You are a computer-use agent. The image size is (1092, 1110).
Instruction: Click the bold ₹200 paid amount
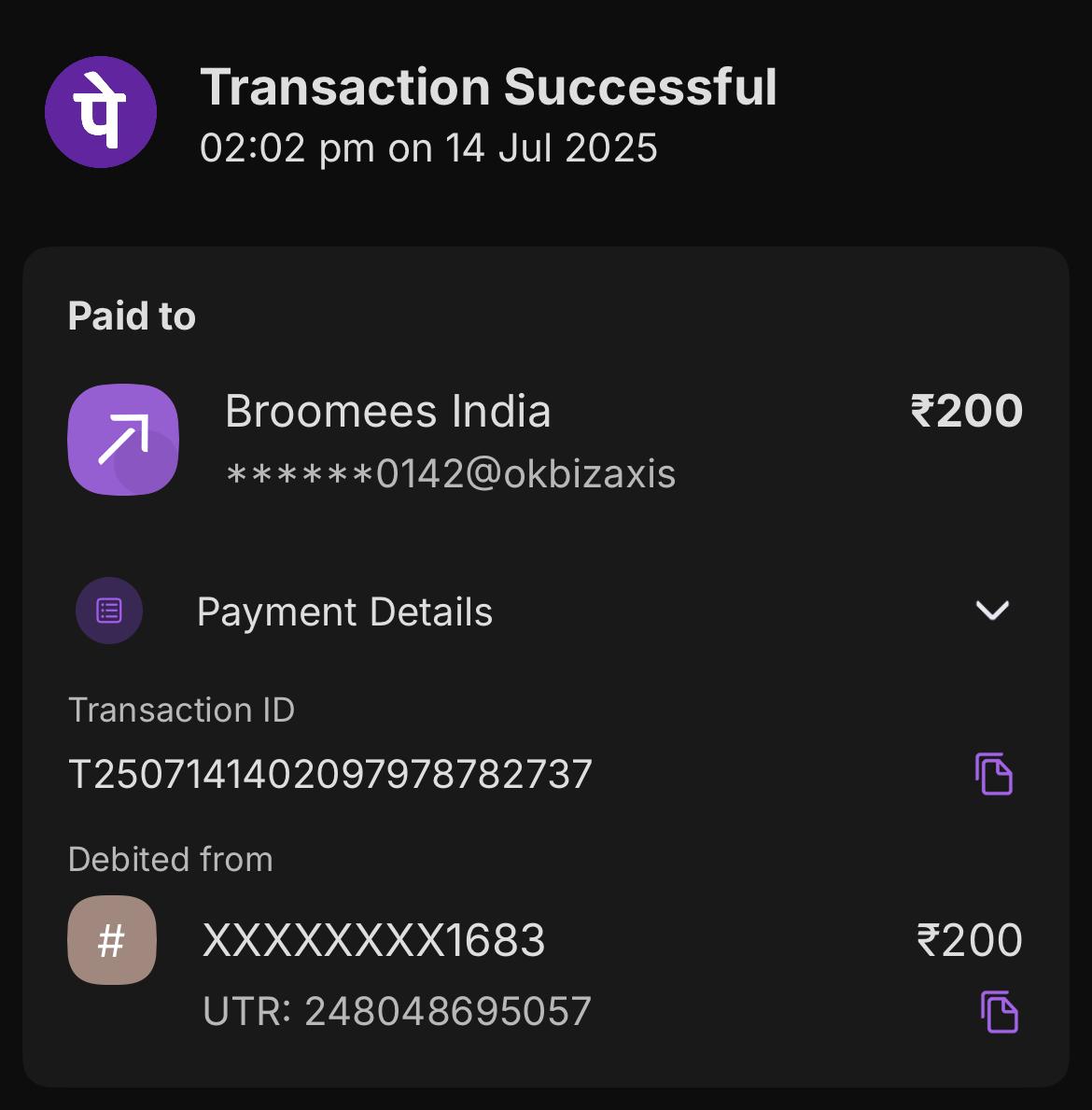(x=966, y=411)
